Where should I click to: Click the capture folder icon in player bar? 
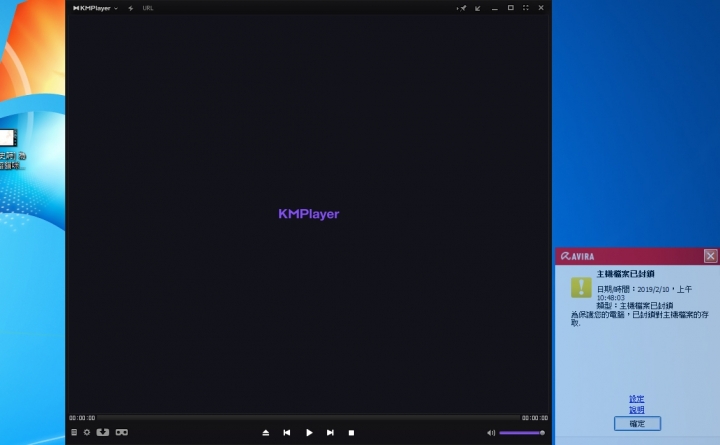(x=103, y=432)
